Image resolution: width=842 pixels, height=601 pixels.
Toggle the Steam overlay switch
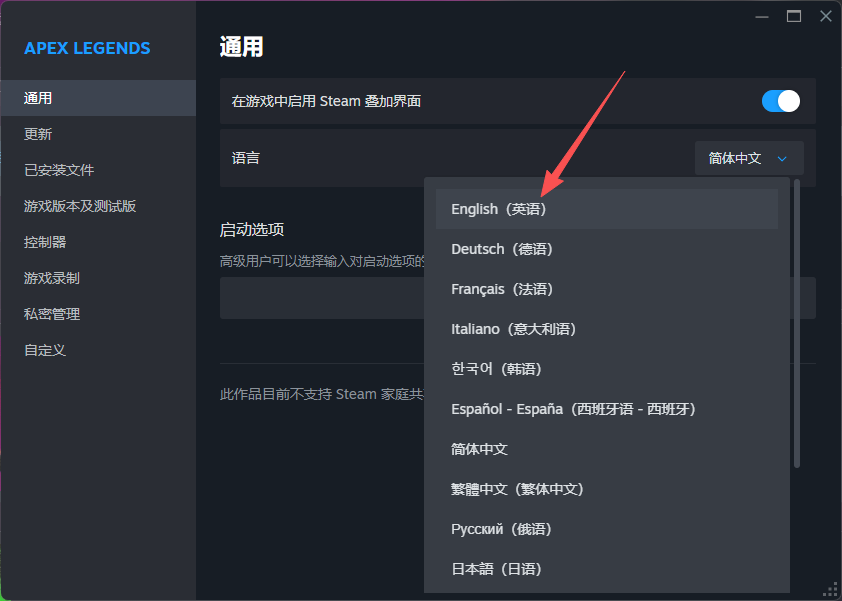tap(780, 101)
